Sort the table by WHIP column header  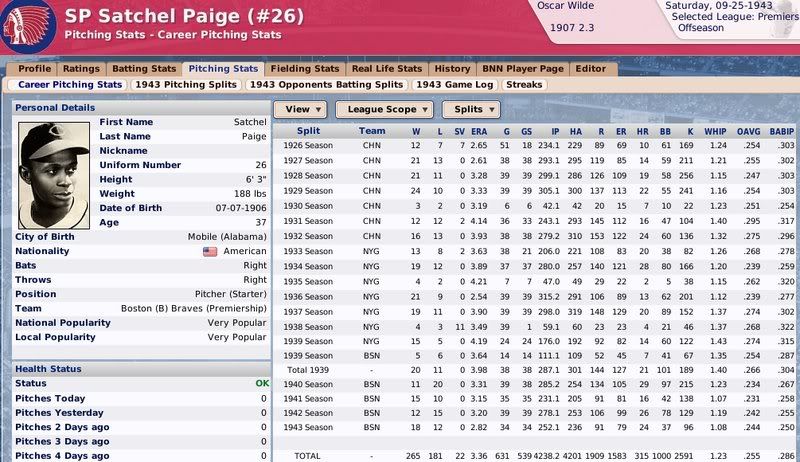tap(709, 130)
